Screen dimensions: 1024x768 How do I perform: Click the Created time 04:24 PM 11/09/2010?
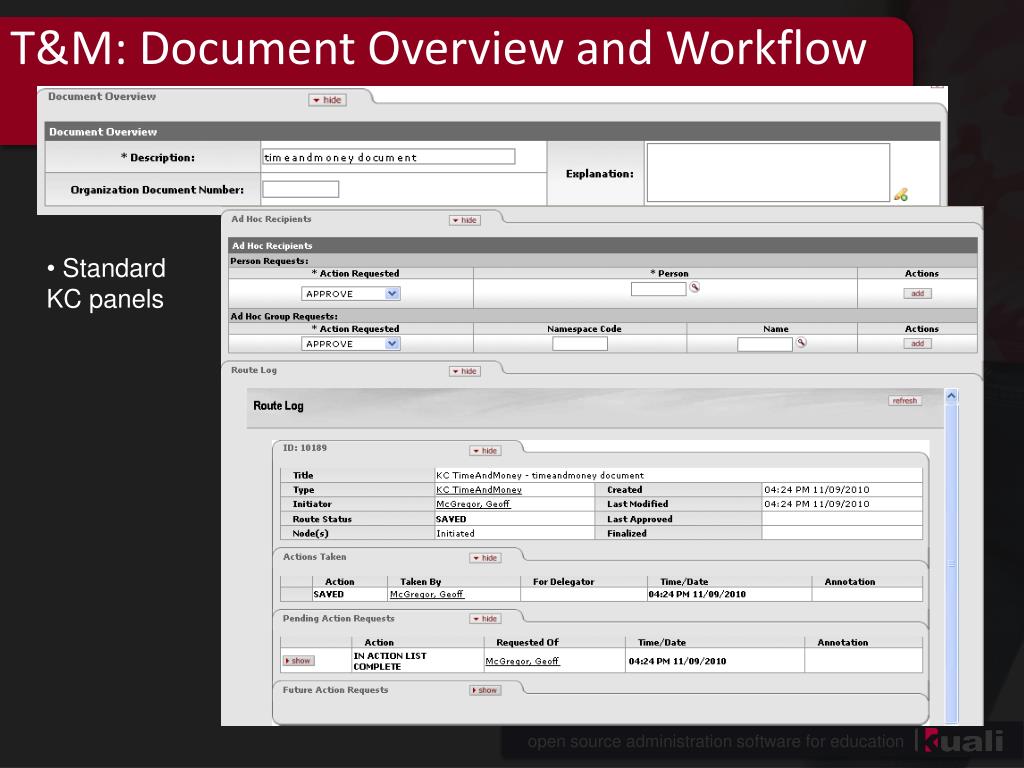point(816,490)
